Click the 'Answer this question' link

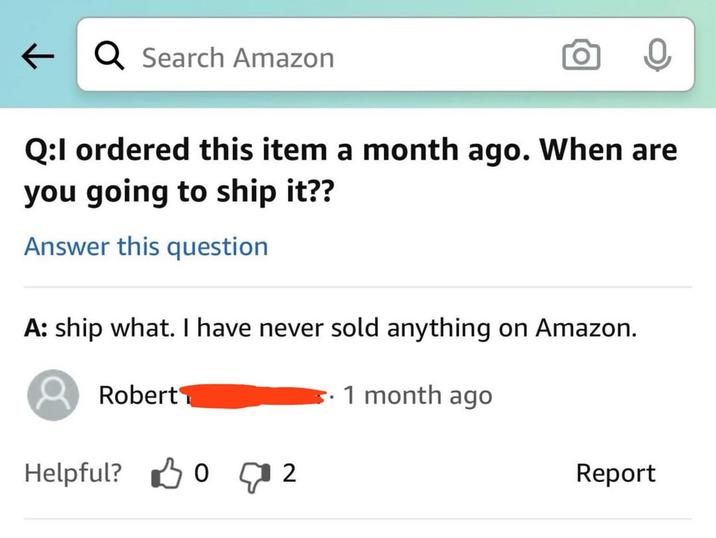(146, 246)
